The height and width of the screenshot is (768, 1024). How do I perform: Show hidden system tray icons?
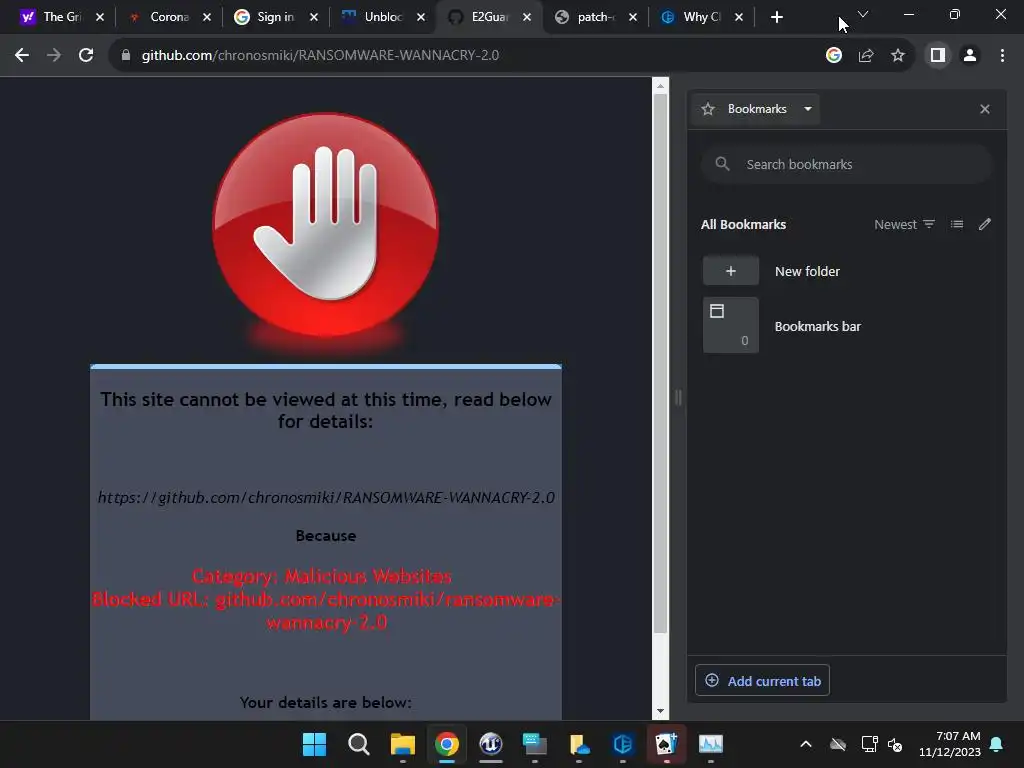coord(806,744)
